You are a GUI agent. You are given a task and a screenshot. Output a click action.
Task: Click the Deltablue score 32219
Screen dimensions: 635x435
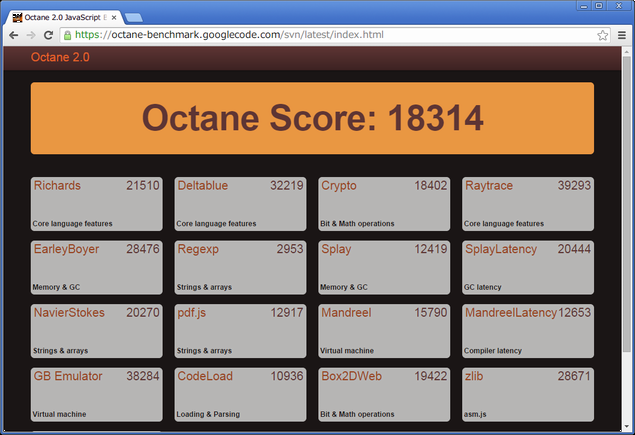[x=287, y=186]
